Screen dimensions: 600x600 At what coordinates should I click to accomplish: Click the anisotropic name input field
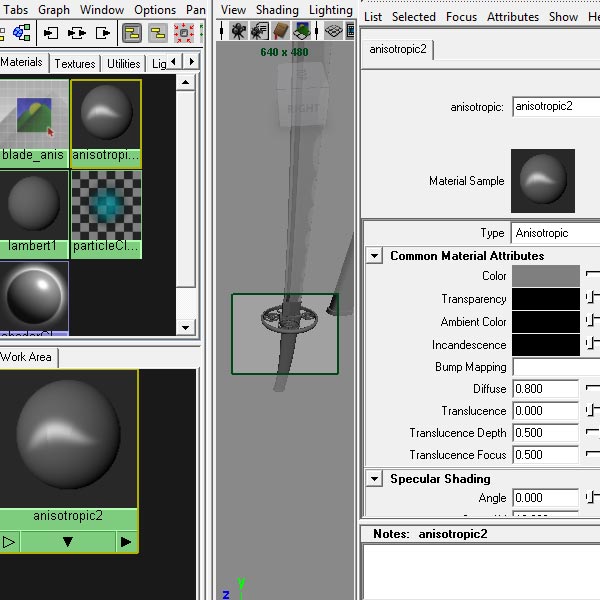556,106
